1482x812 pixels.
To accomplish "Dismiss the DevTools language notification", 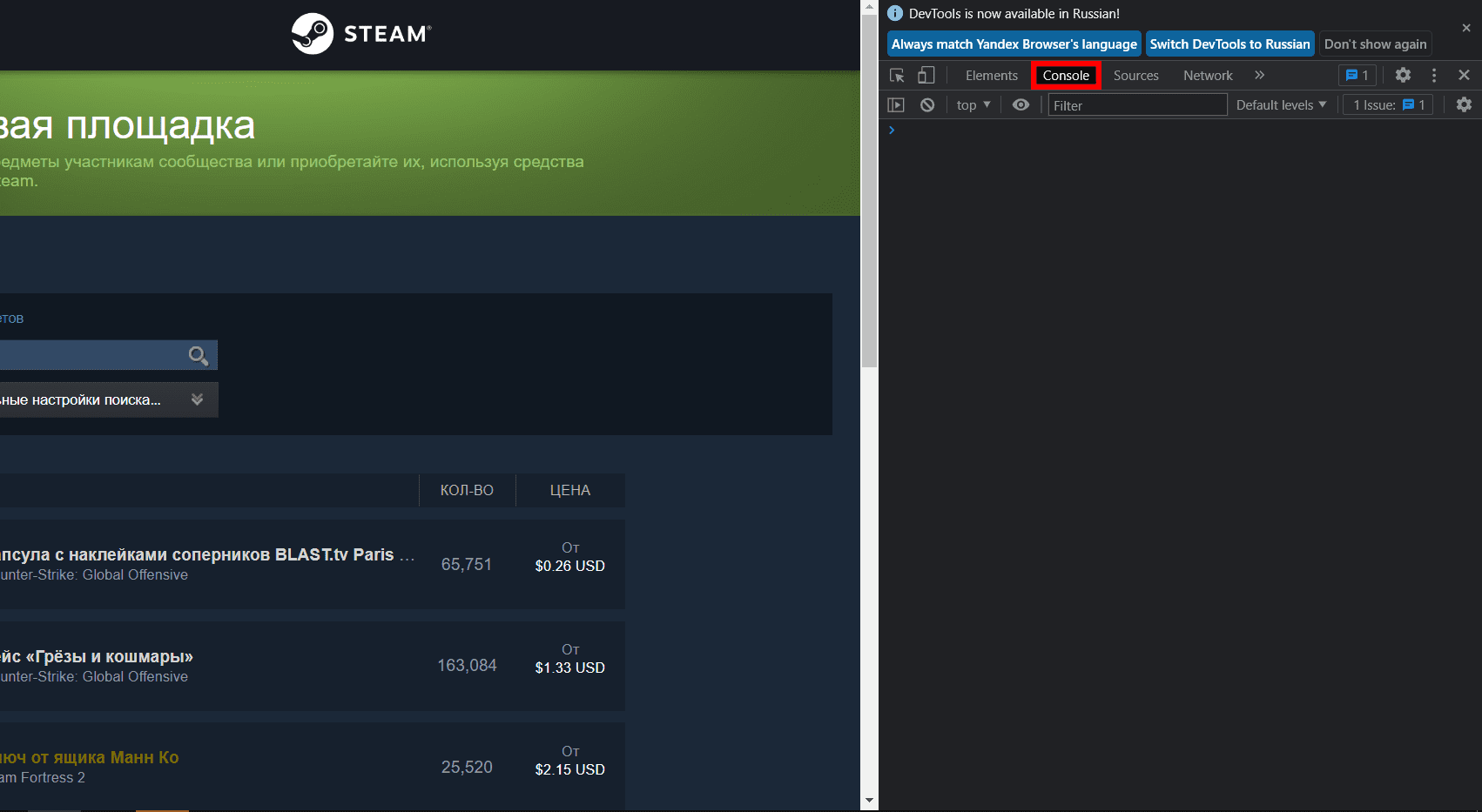I will pyautogui.click(x=1466, y=28).
